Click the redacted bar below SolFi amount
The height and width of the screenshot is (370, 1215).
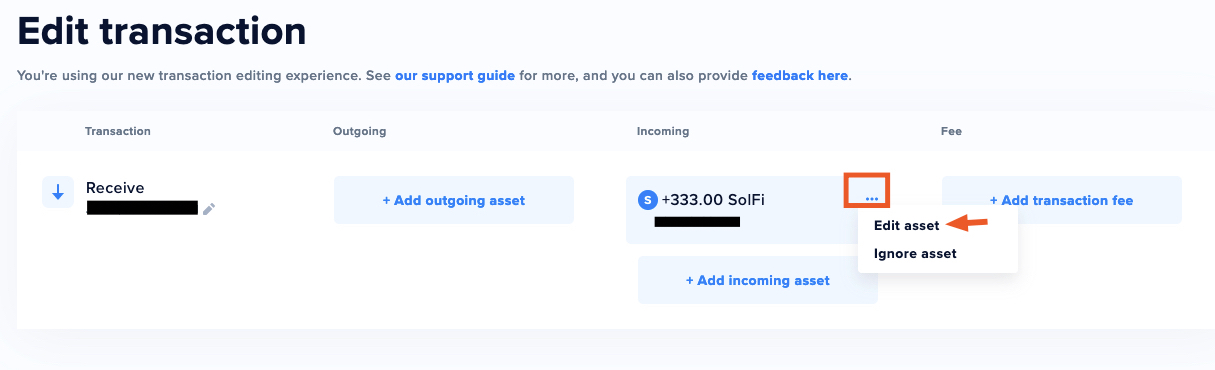pyautogui.click(x=697, y=221)
